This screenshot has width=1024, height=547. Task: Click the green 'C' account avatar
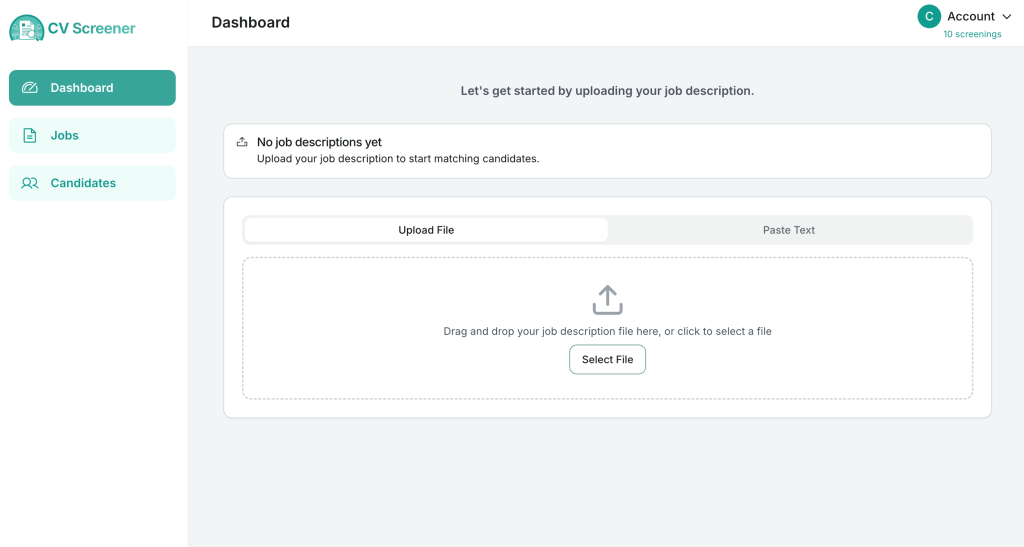(x=929, y=16)
